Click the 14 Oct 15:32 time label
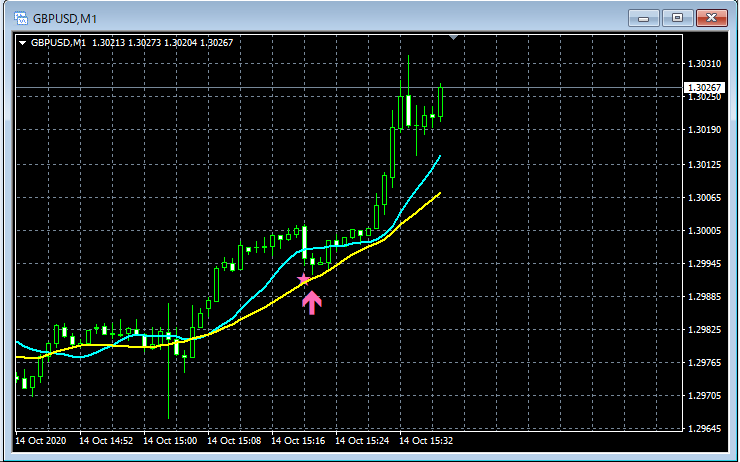This screenshot has width=740, height=462. click(426, 441)
